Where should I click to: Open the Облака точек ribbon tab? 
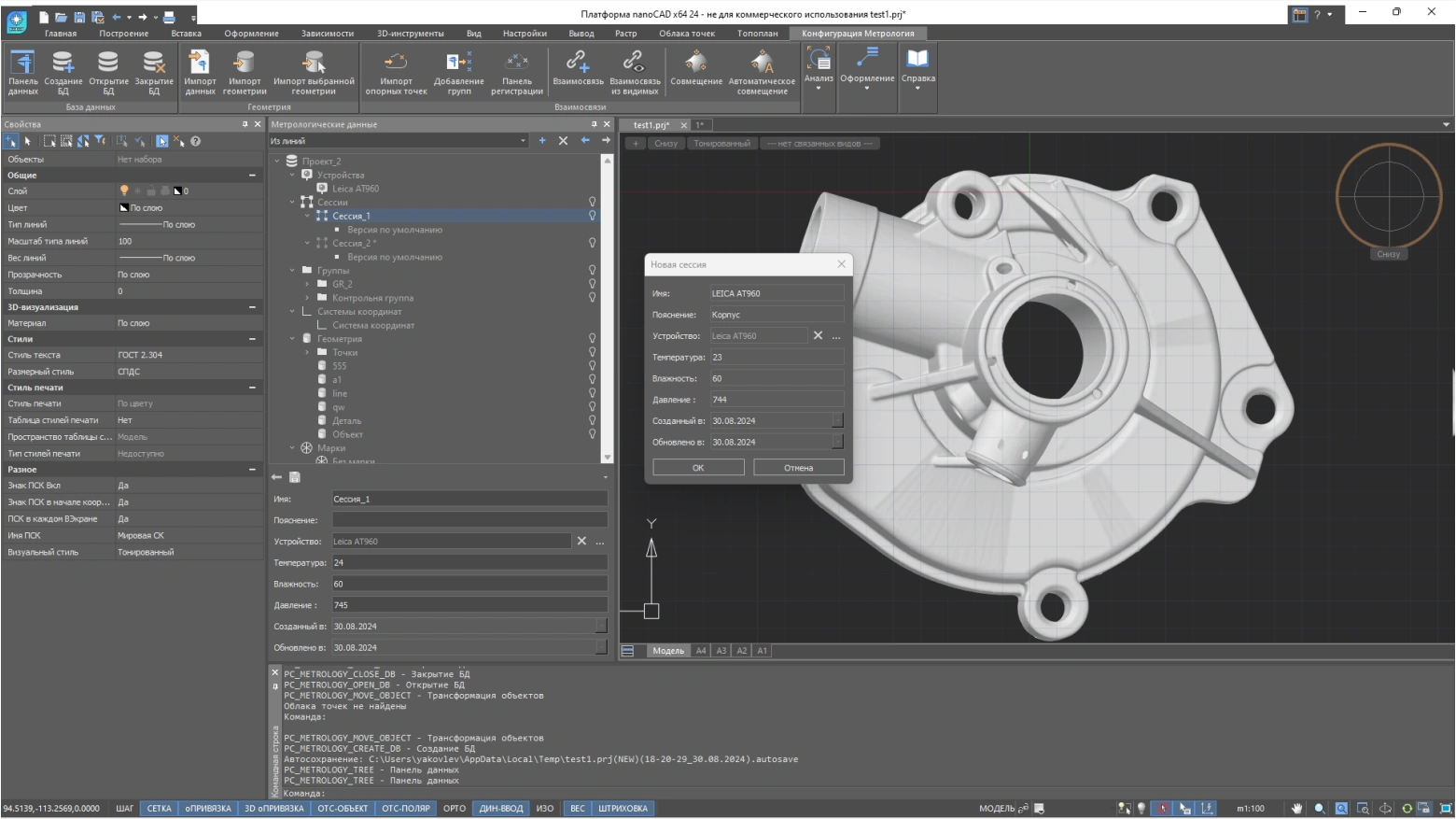click(686, 34)
